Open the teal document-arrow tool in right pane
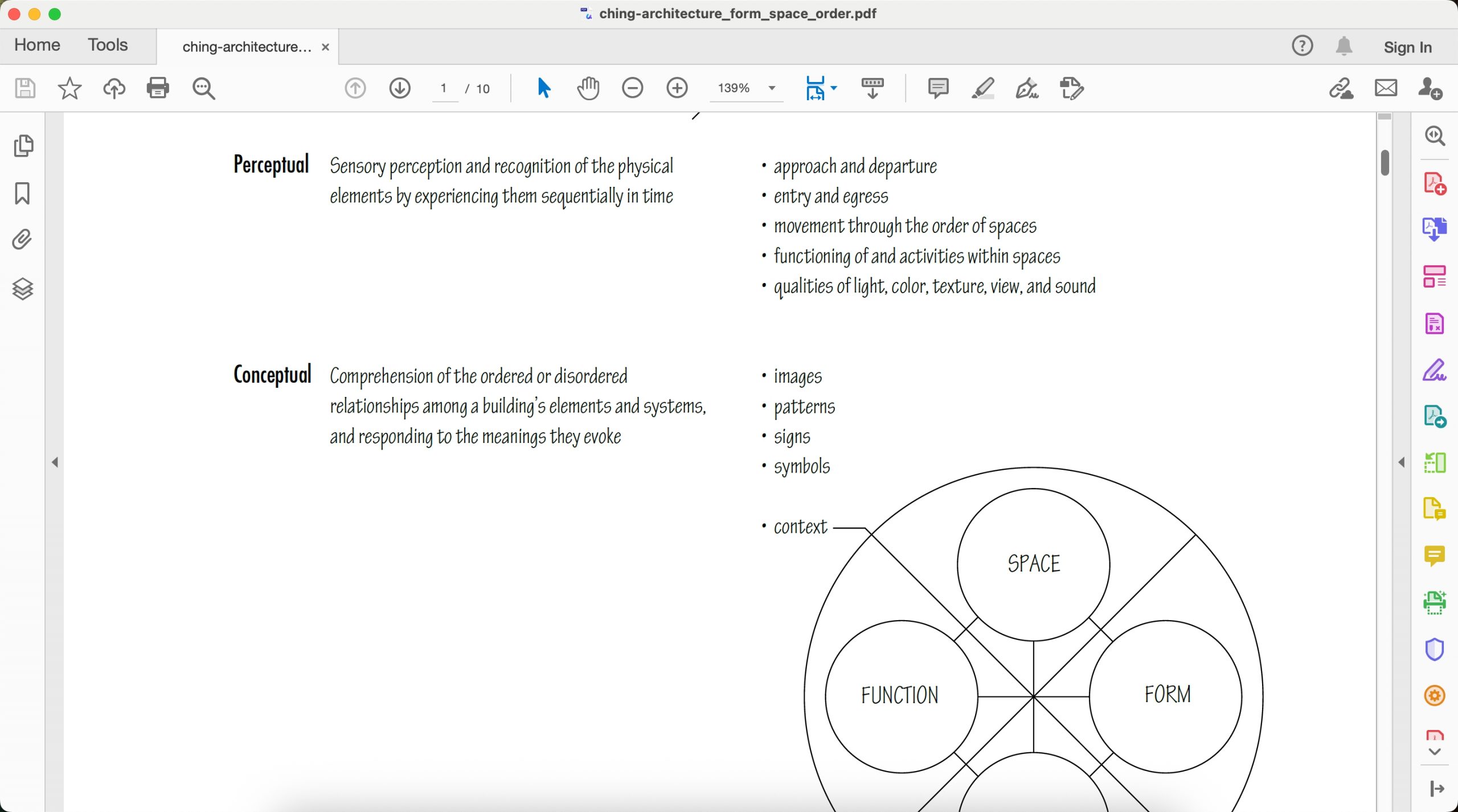The image size is (1458, 812). 1435,417
